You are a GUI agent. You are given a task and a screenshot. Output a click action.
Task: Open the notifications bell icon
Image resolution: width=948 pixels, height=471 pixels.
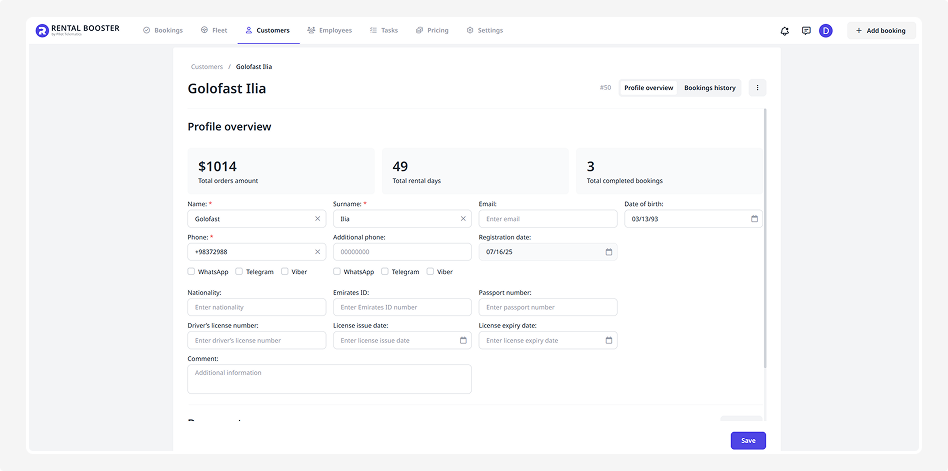(x=785, y=31)
